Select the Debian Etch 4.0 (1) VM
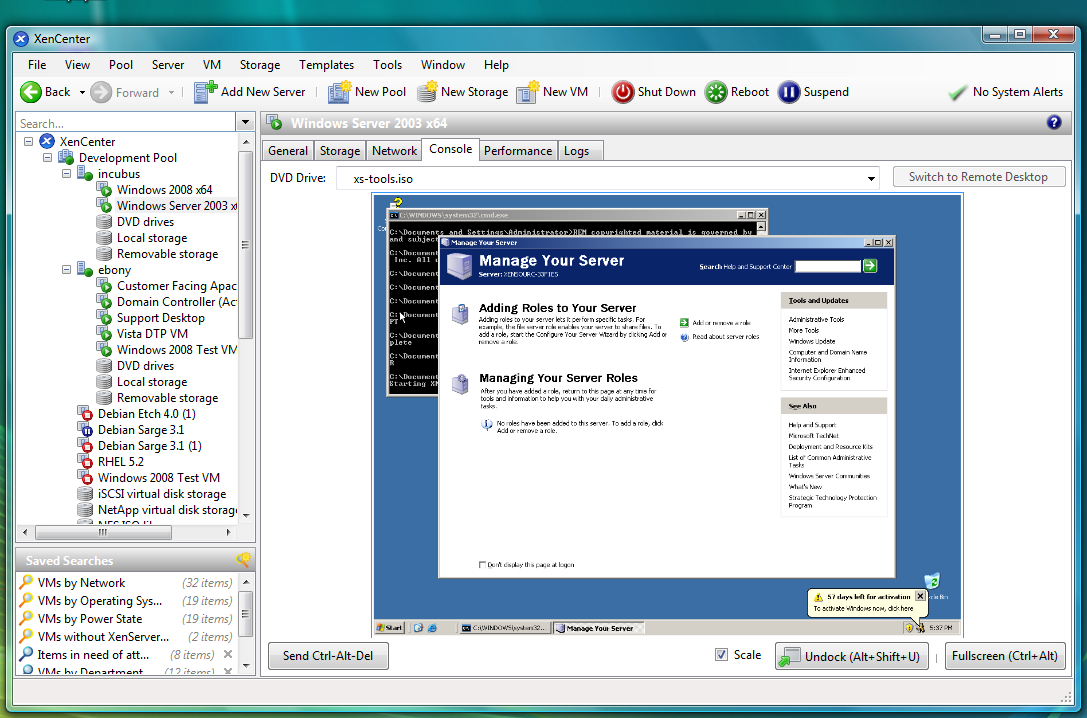Image resolution: width=1087 pixels, height=718 pixels. [x=146, y=414]
